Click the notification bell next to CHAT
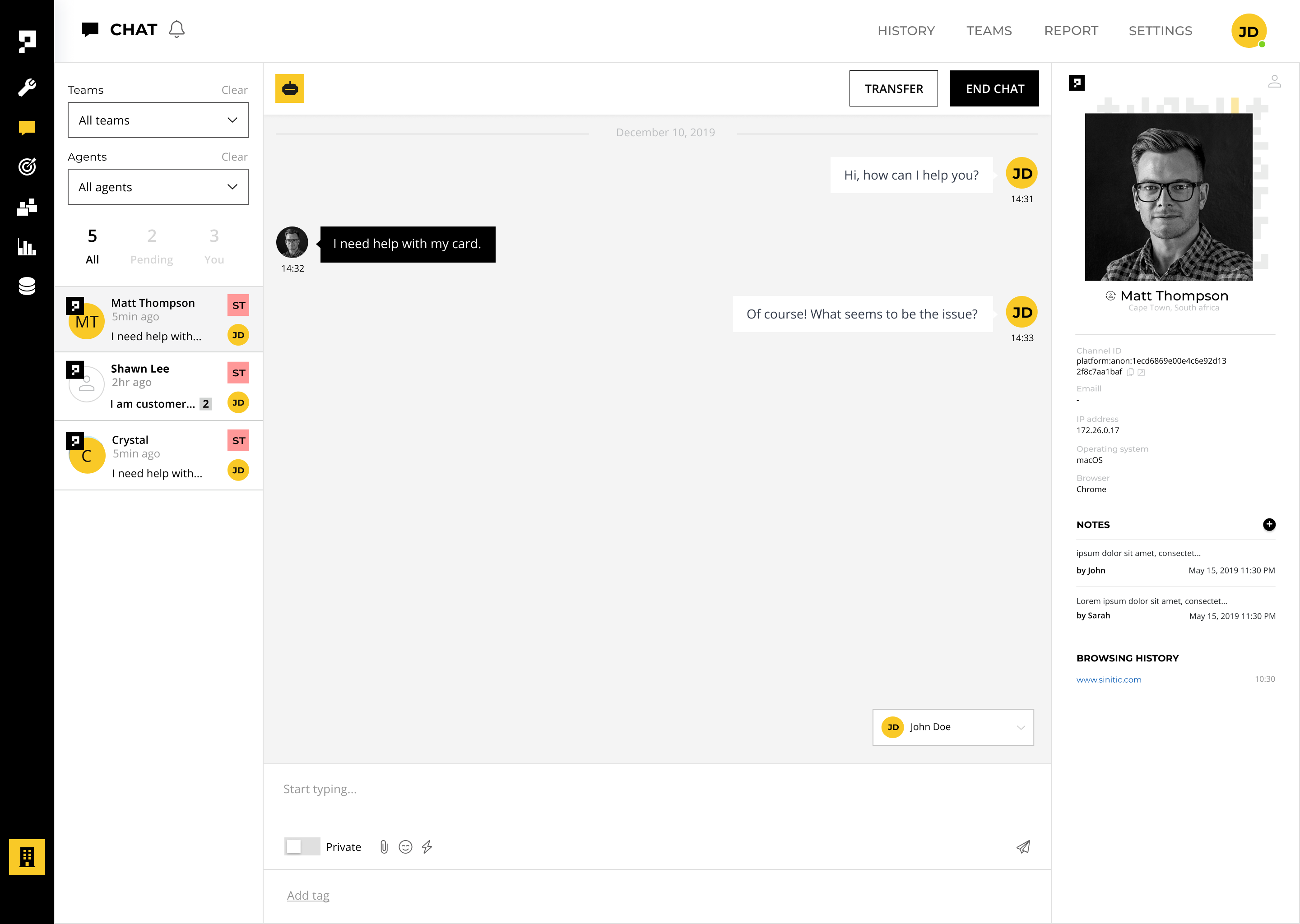1300x924 pixels. [x=177, y=29]
